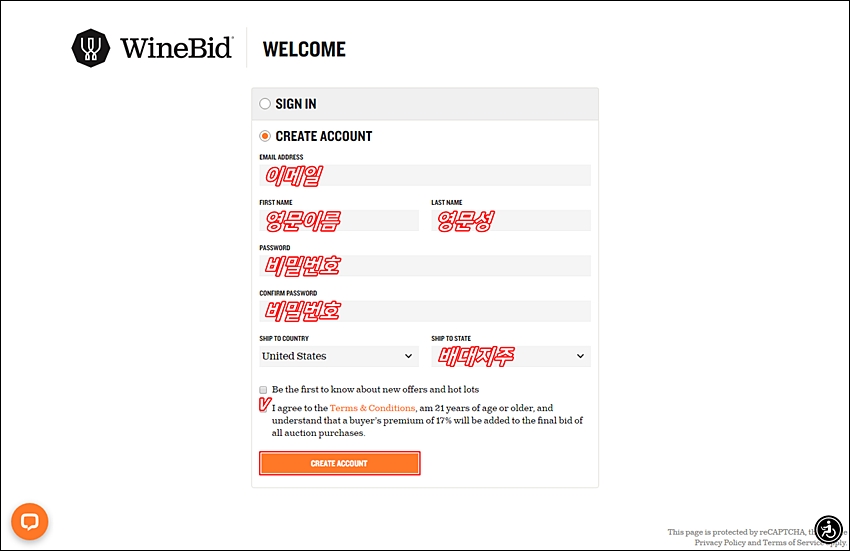Select the Create Account radio button
This screenshot has height=551, width=850.
click(x=265, y=136)
